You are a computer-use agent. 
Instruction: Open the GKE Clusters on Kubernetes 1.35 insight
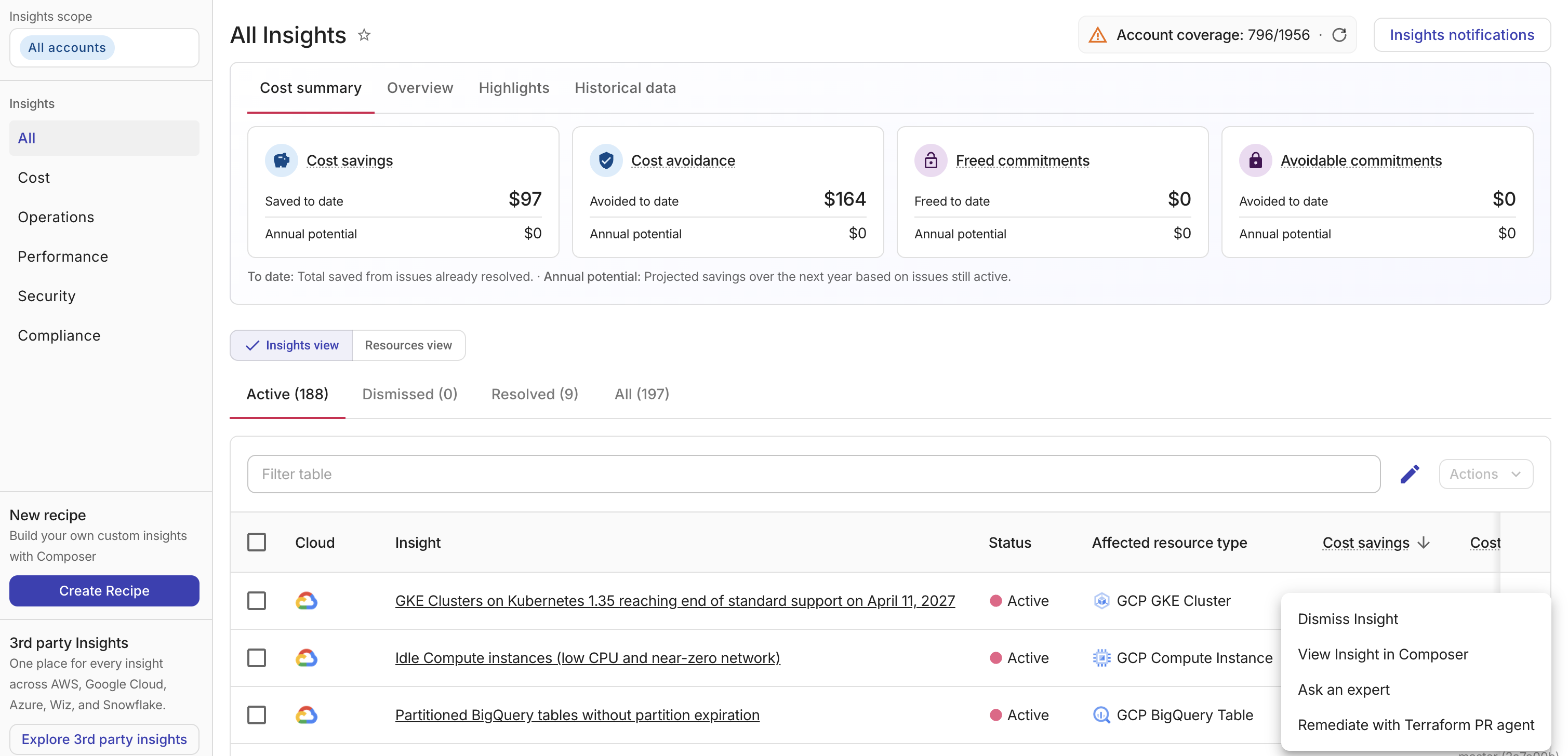click(x=674, y=601)
